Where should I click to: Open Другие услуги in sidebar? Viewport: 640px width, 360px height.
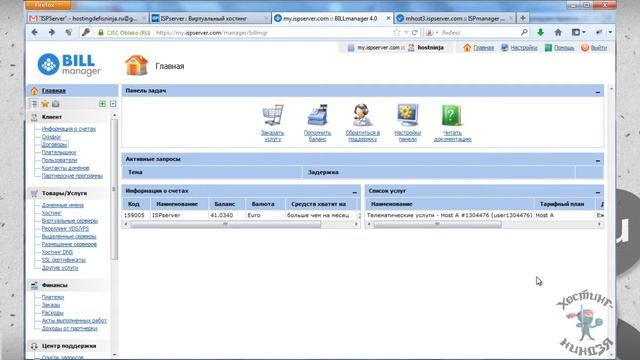click(60, 268)
